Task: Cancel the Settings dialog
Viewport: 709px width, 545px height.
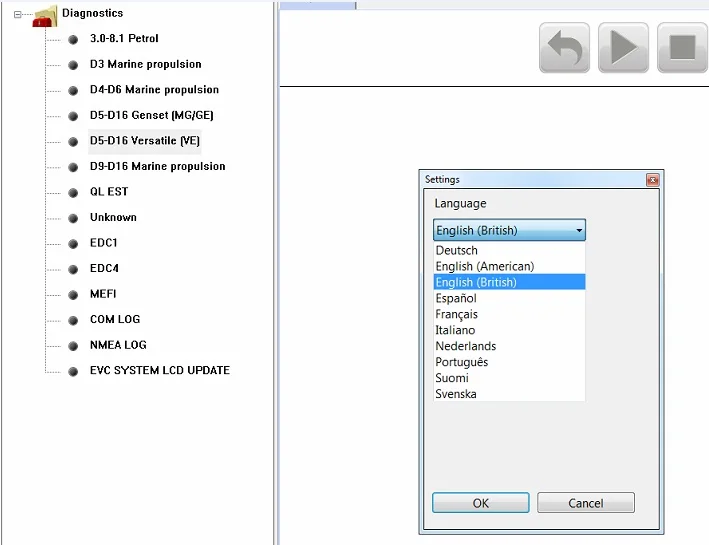Action: click(586, 503)
